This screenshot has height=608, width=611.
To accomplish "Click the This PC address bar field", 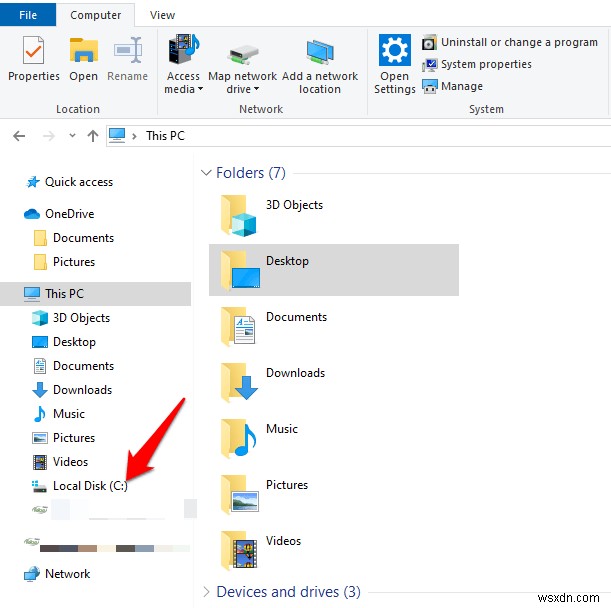I will (x=358, y=136).
